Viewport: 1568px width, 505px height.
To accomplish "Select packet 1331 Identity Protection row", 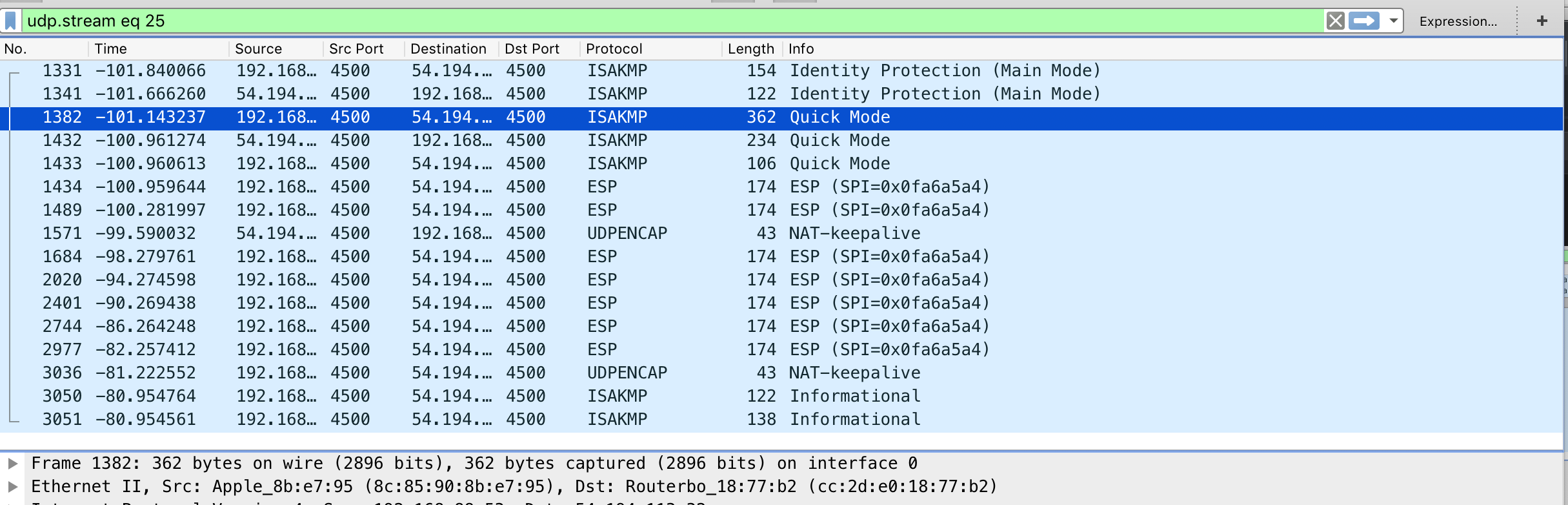I will 781,71.
